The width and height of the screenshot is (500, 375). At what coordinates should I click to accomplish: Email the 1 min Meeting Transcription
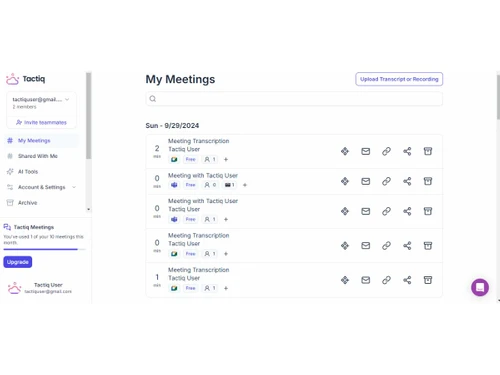(x=366, y=280)
